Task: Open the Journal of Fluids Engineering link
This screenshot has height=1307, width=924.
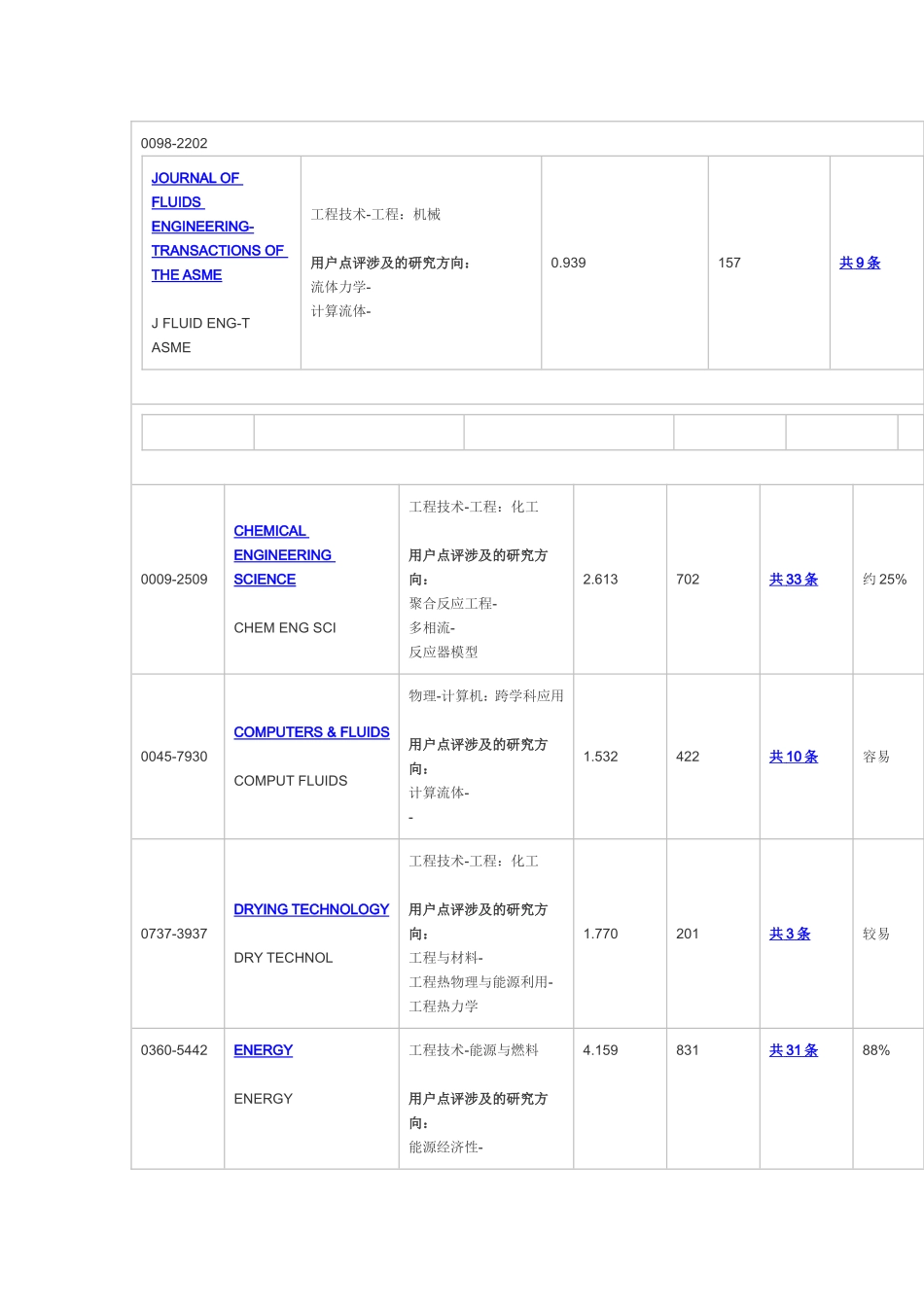Action: point(219,227)
